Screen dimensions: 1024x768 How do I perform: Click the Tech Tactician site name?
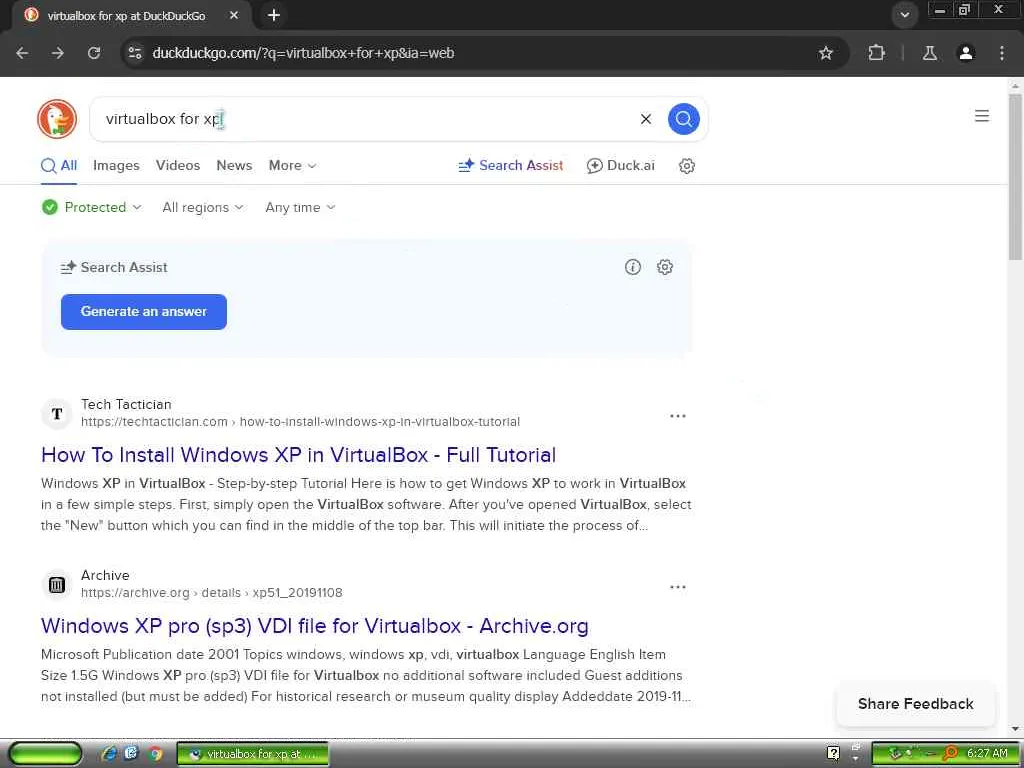[126, 404]
